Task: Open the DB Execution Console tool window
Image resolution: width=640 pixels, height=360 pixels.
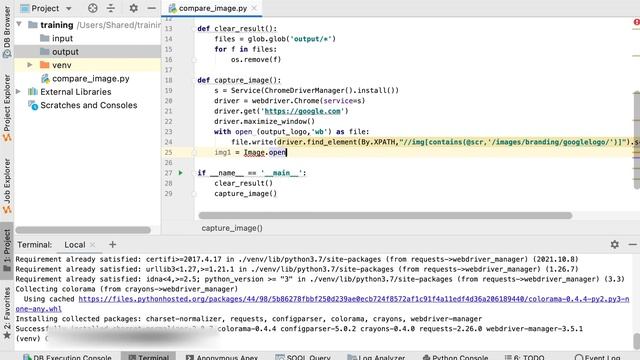Action: tap(68, 357)
